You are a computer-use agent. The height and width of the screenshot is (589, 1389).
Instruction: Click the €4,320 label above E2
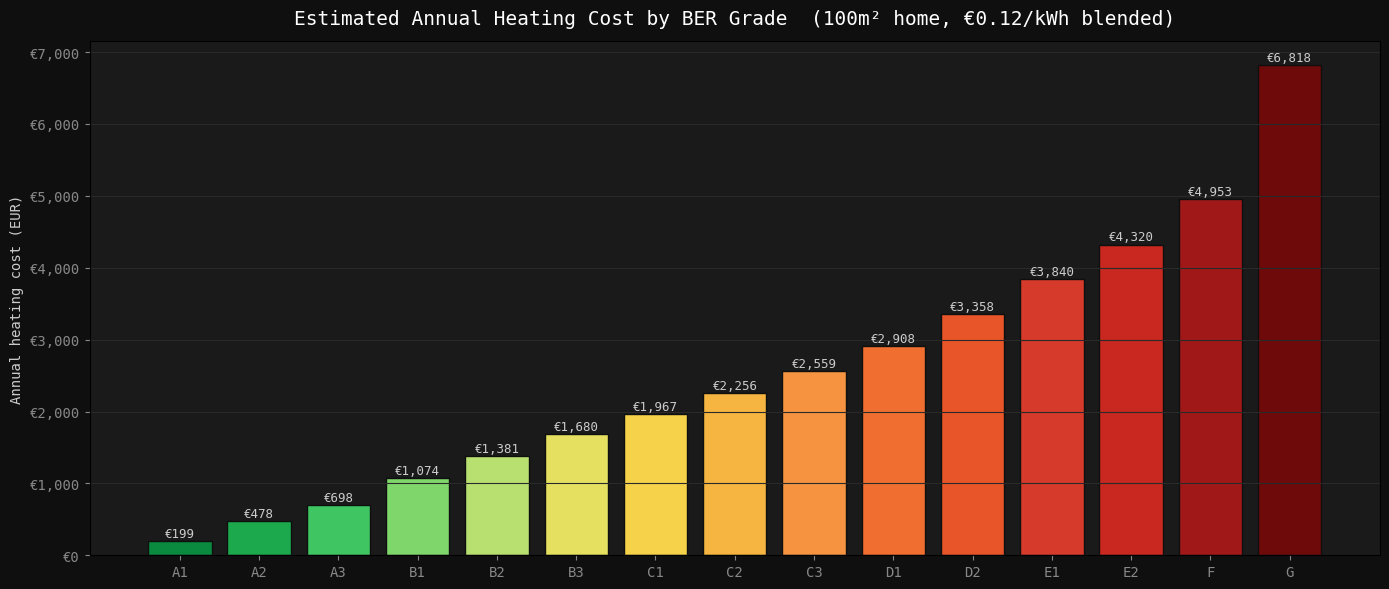pyautogui.click(x=1130, y=237)
